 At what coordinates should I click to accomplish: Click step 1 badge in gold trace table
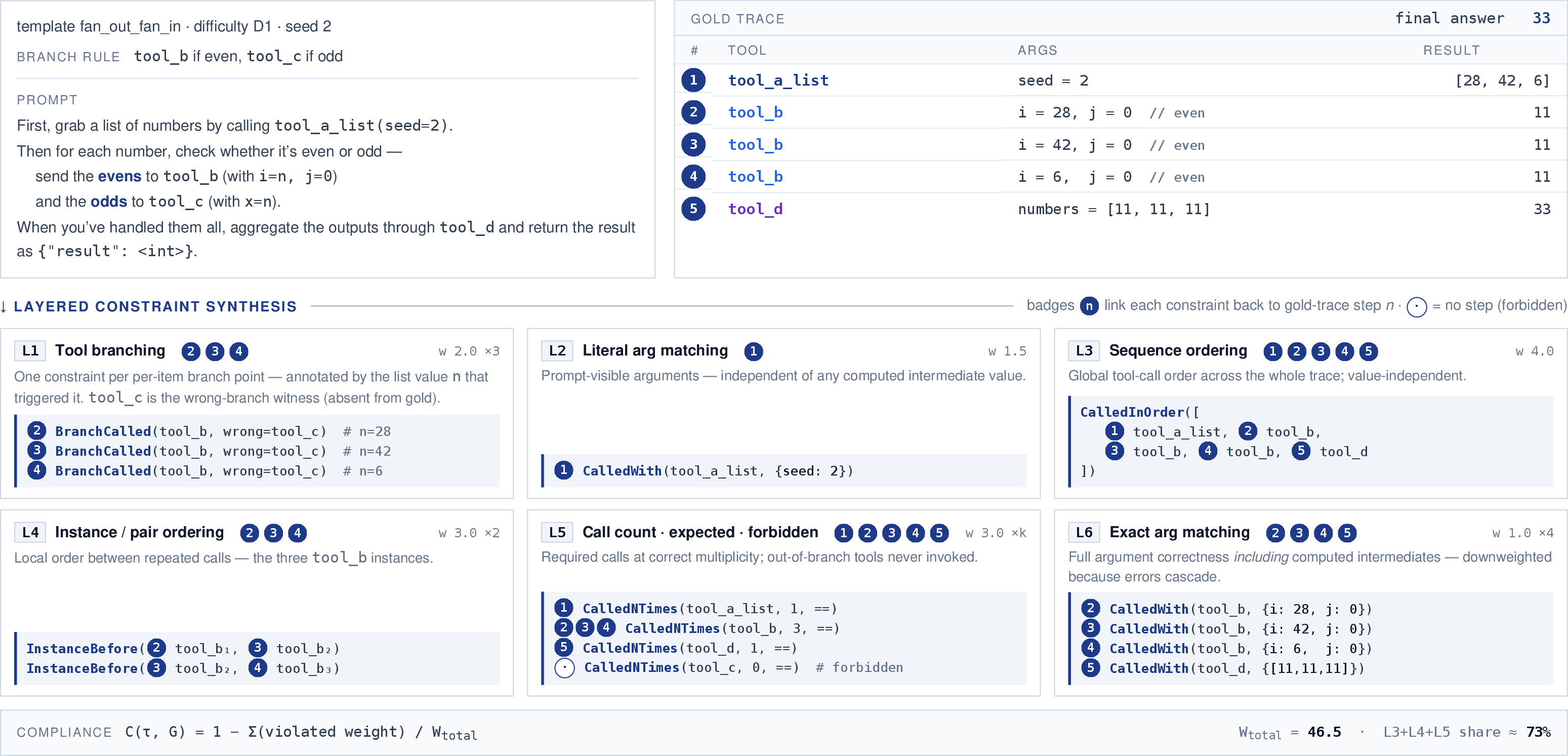coord(693,80)
